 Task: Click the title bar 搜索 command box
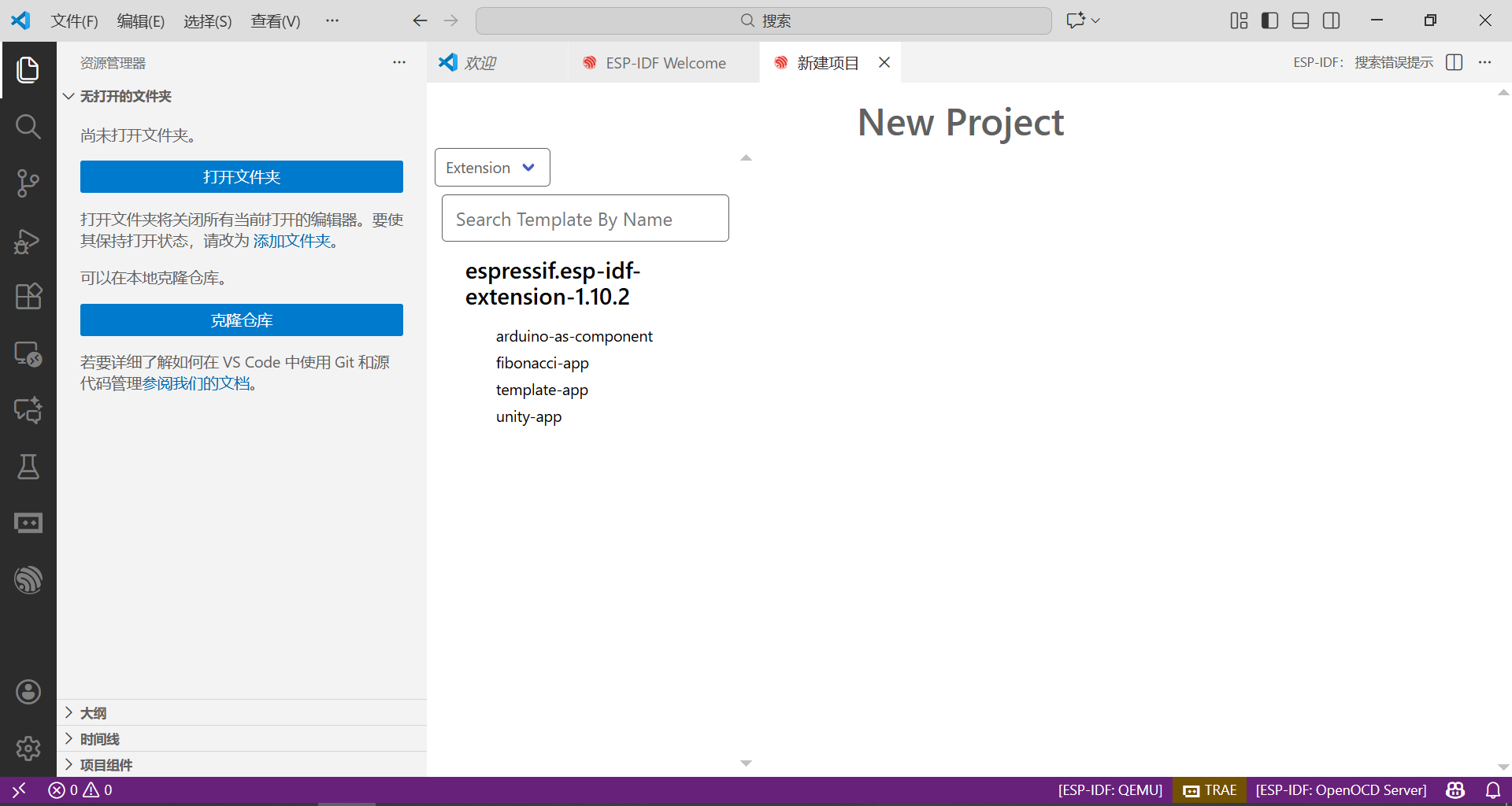764,20
